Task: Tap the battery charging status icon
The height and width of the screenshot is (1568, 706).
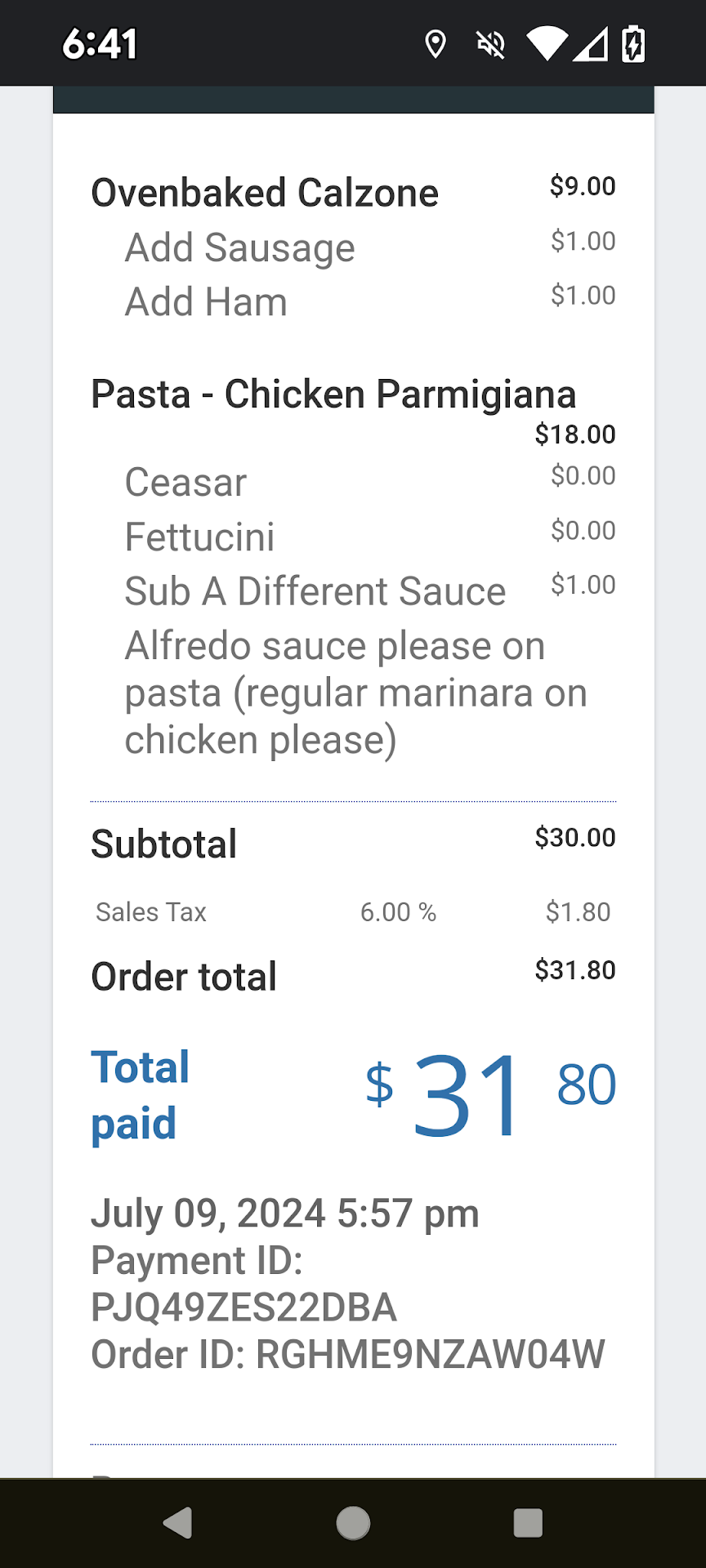Action: [633, 44]
